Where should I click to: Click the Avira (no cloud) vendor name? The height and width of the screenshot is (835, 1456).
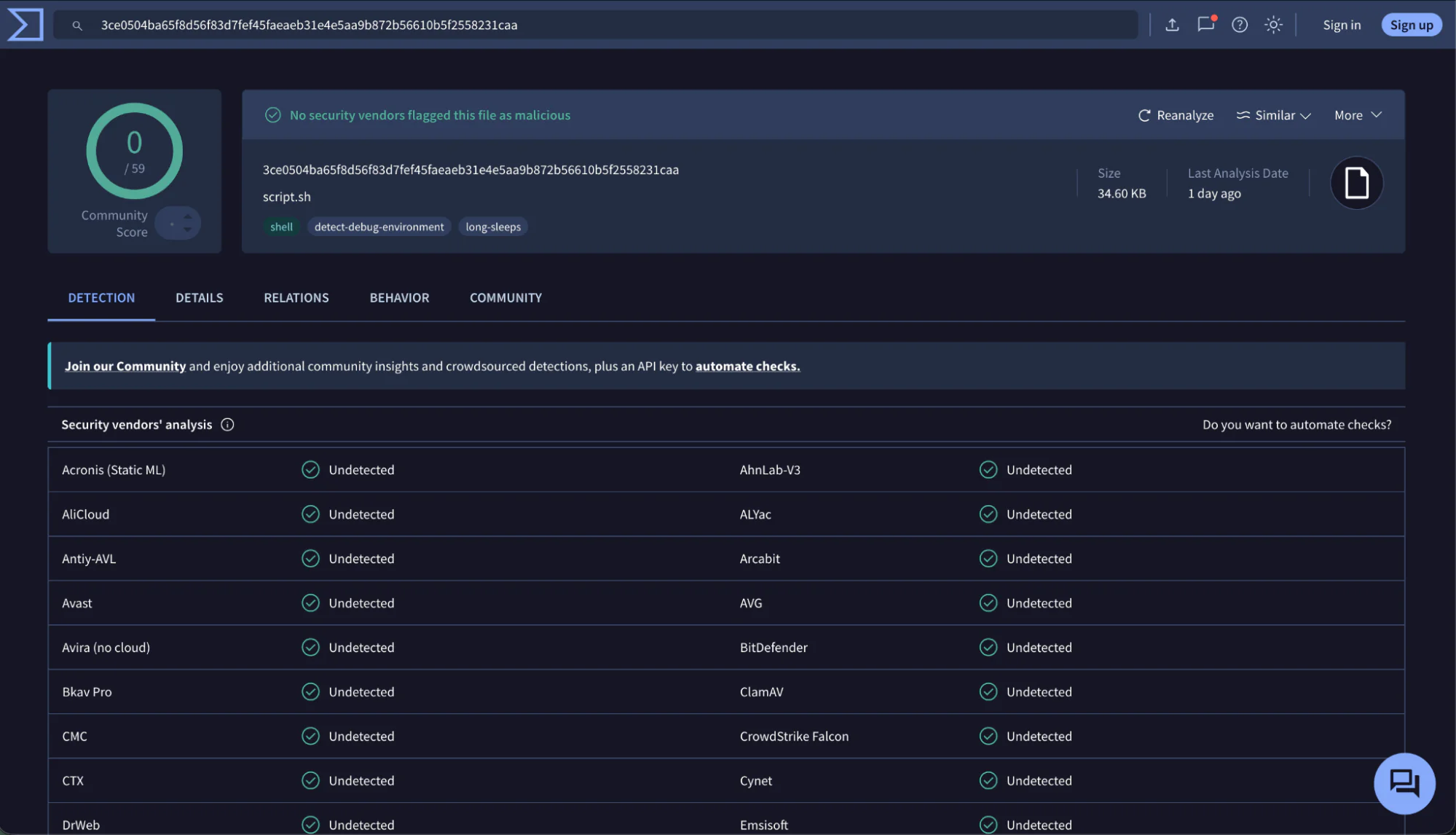pyautogui.click(x=106, y=648)
